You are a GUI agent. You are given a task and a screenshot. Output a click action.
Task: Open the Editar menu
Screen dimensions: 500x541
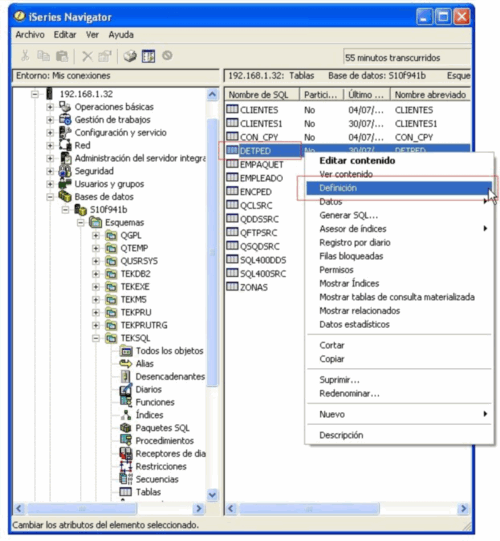(x=65, y=35)
